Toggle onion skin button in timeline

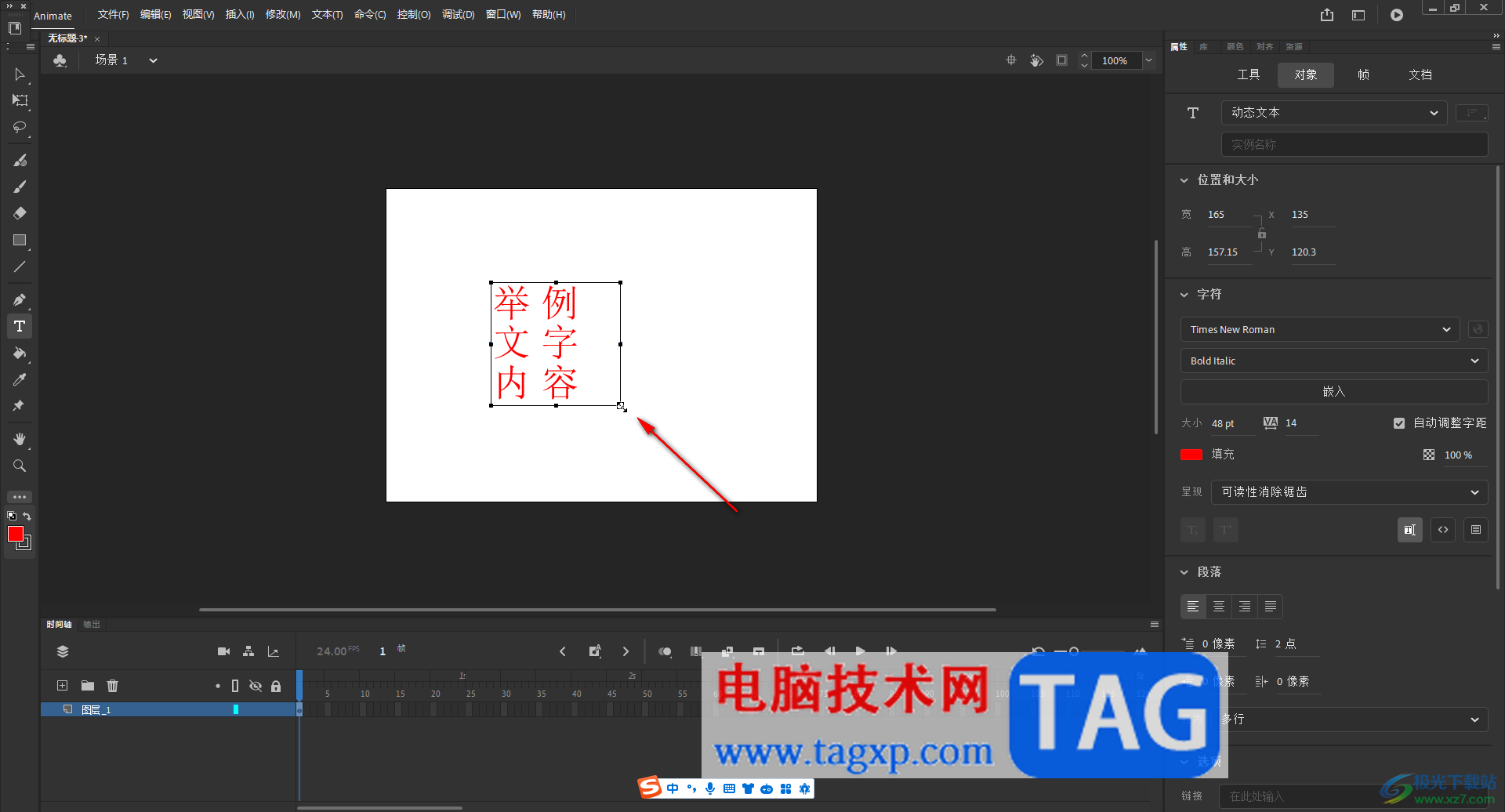[665, 651]
